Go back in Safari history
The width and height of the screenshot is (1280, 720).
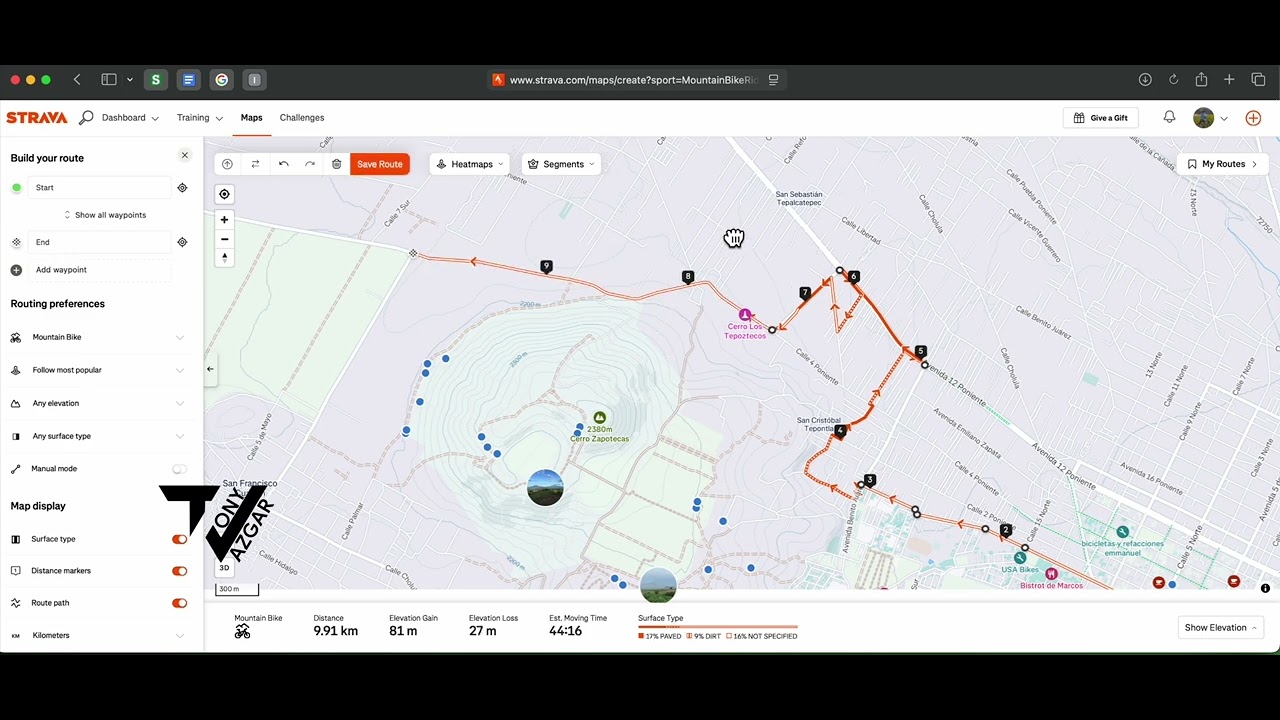77,80
